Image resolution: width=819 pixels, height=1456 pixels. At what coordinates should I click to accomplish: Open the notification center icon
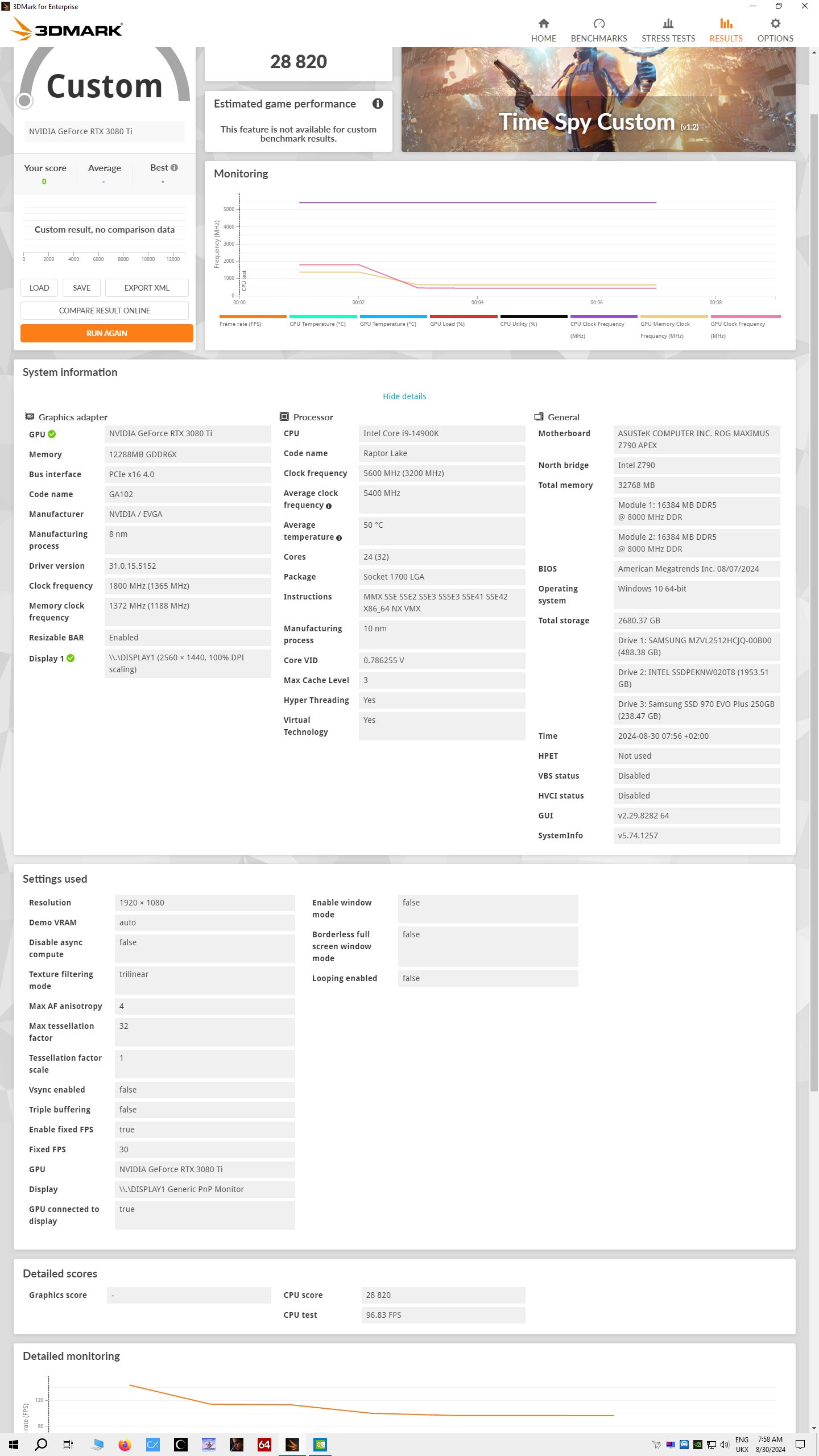(x=800, y=1445)
